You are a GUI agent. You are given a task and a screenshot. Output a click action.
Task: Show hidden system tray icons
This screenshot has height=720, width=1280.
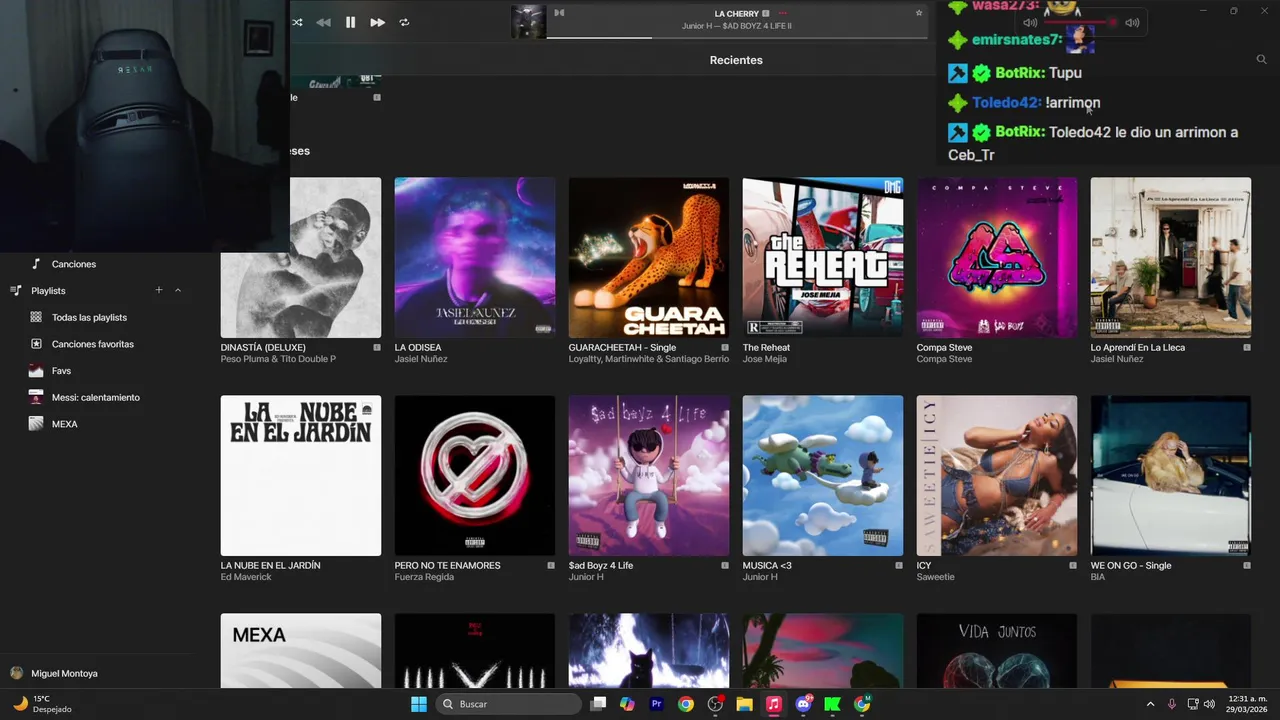1150,704
